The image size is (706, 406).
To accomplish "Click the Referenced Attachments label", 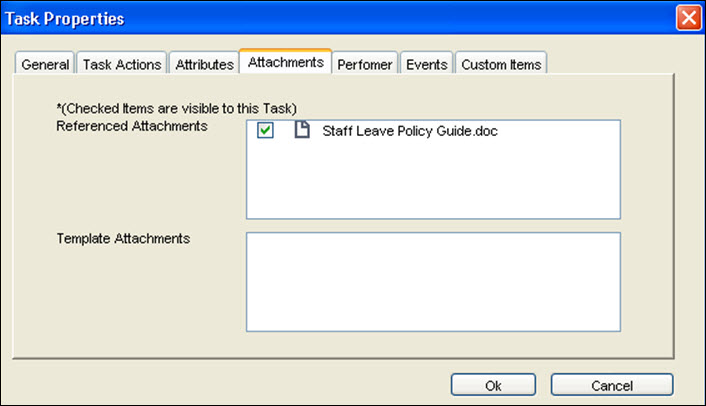I will pyautogui.click(x=131, y=126).
